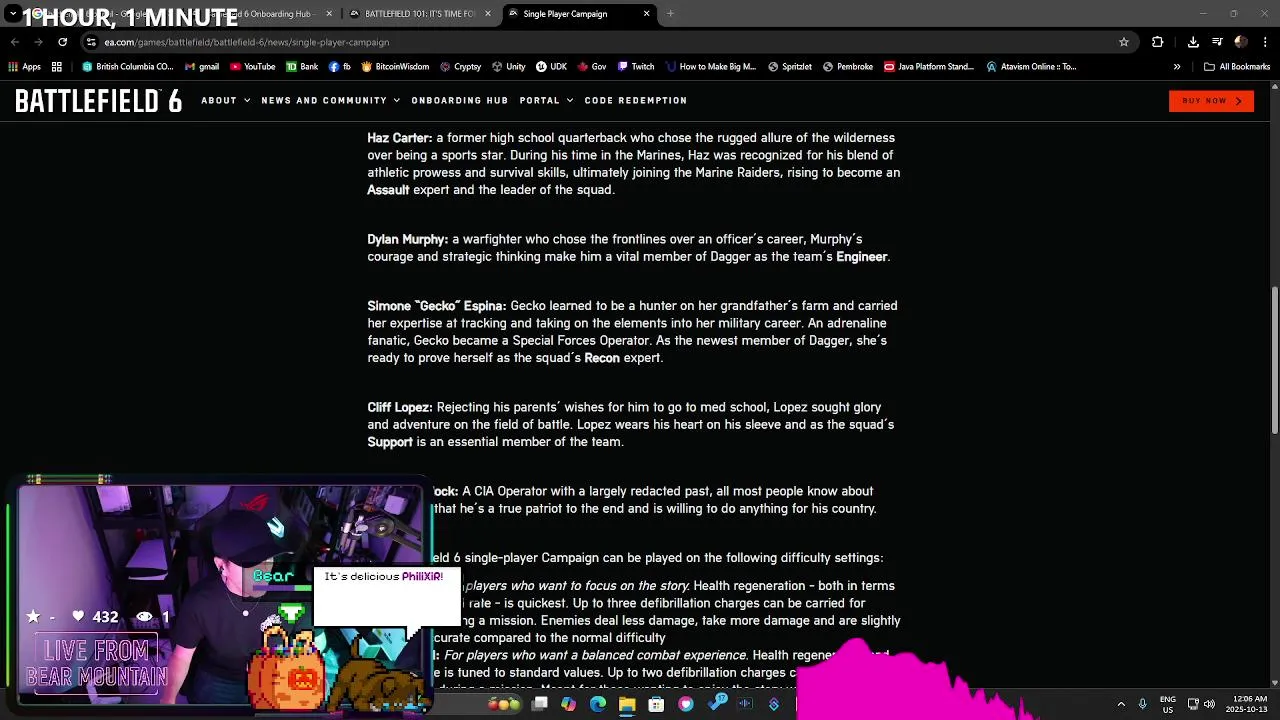Open ONBOARDING HUB in site navigation
Viewport: 1280px width, 720px height.
coord(460,100)
